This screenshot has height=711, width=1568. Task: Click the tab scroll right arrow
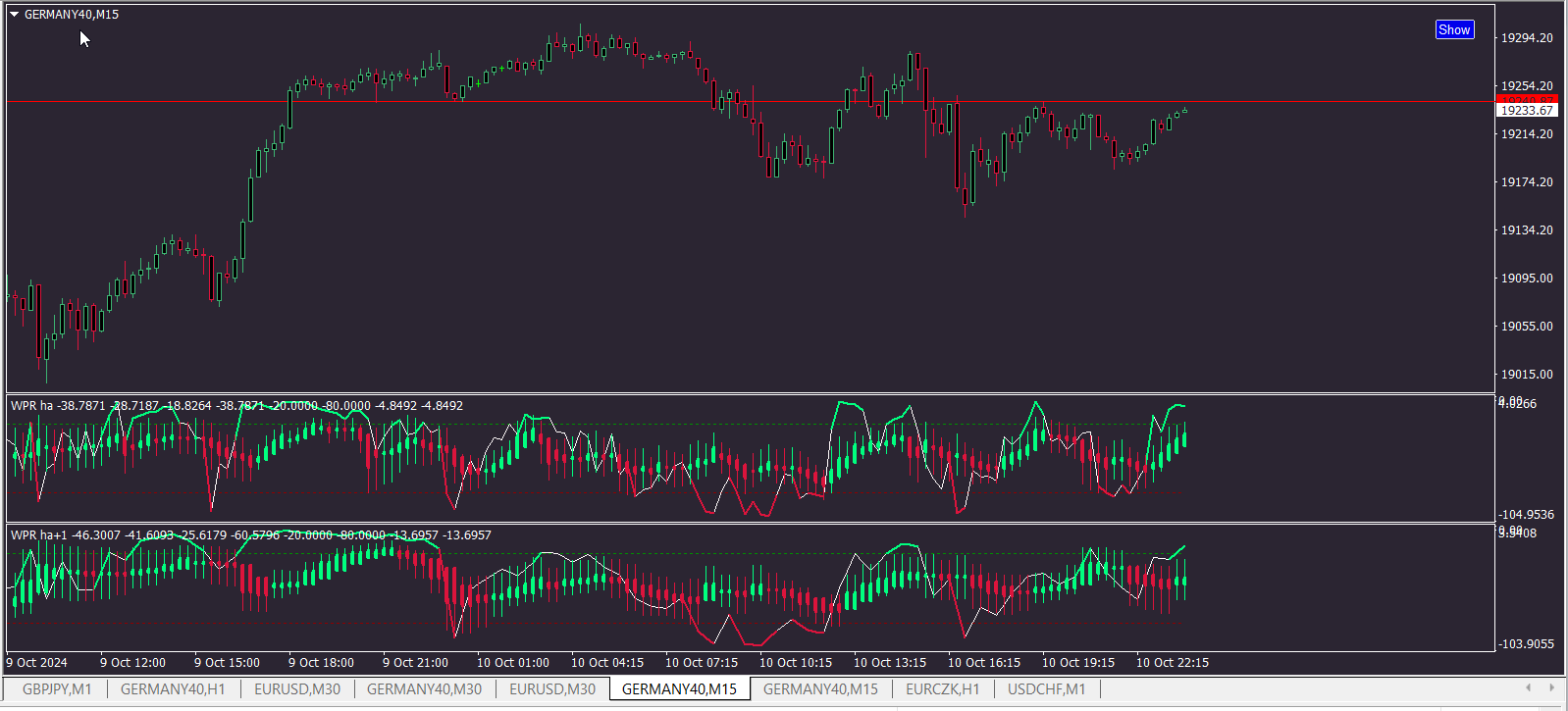click(1551, 687)
